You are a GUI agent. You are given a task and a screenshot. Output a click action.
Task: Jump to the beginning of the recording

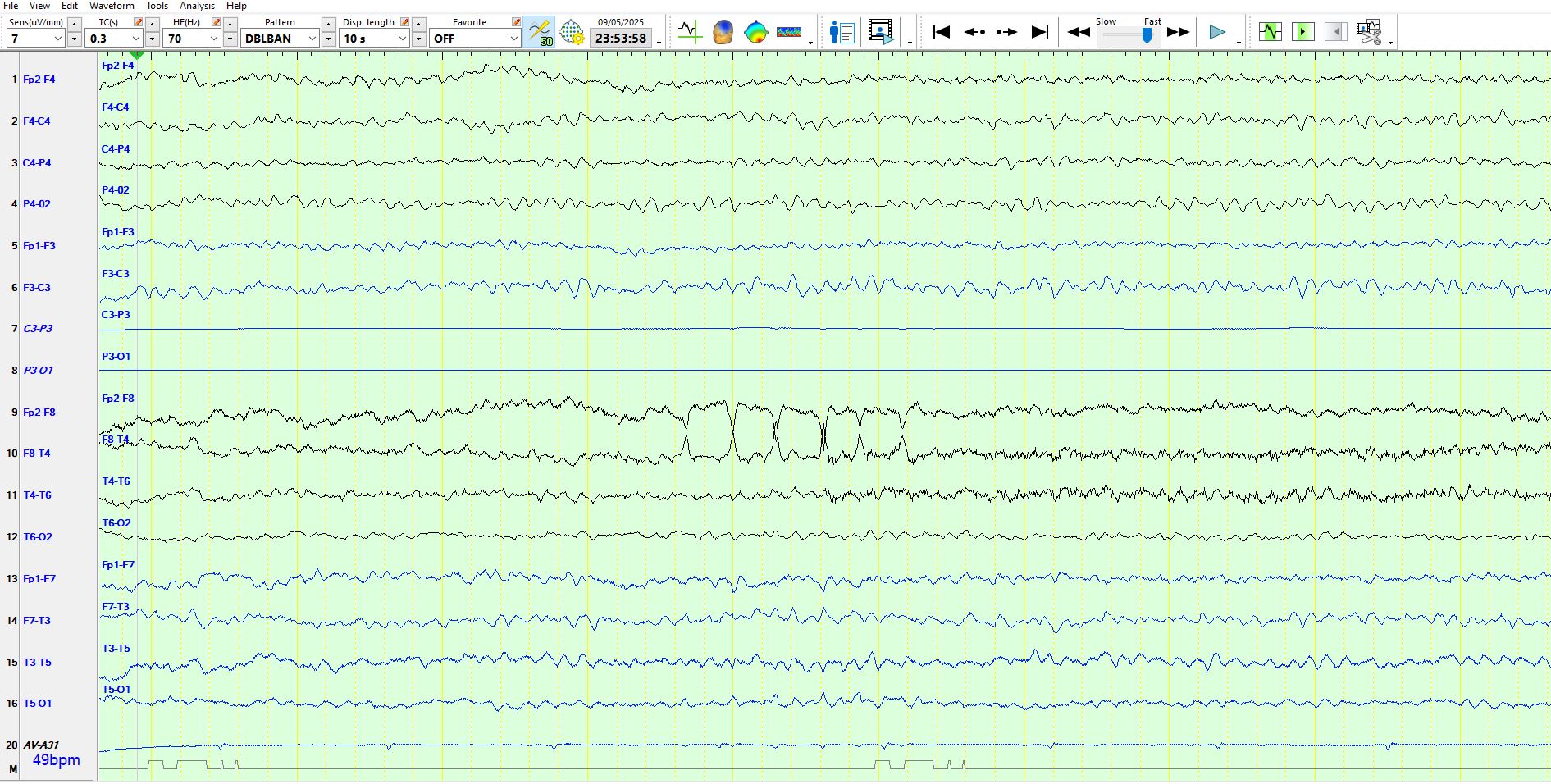(x=942, y=32)
